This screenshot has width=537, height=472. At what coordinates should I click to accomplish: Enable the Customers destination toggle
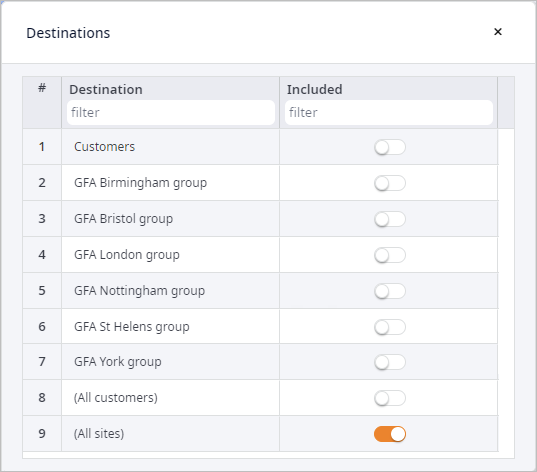pyautogui.click(x=390, y=147)
